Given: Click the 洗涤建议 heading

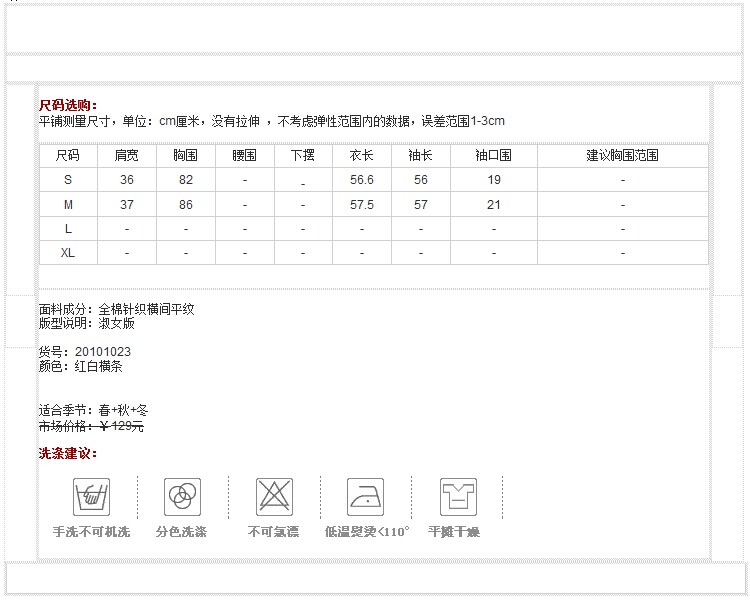Looking at the screenshot, I should point(68,453).
